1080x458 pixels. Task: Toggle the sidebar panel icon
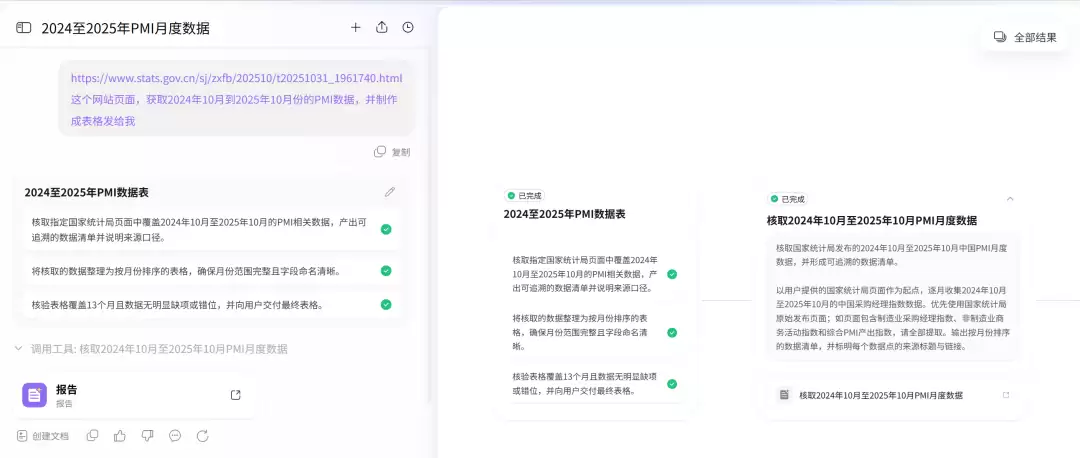tap(23, 28)
